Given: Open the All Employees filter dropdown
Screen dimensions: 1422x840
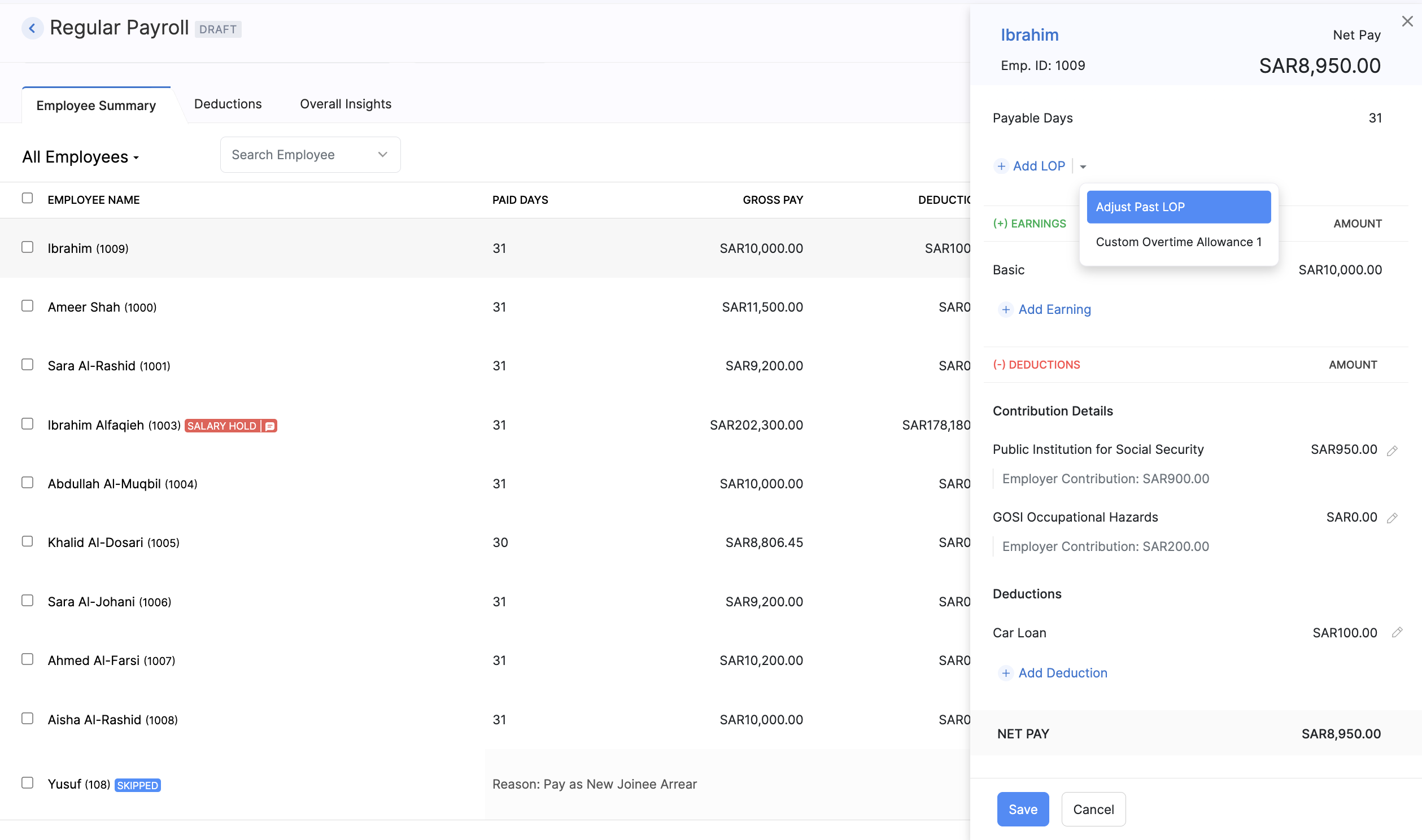Looking at the screenshot, I should click(x=80, y=157).
